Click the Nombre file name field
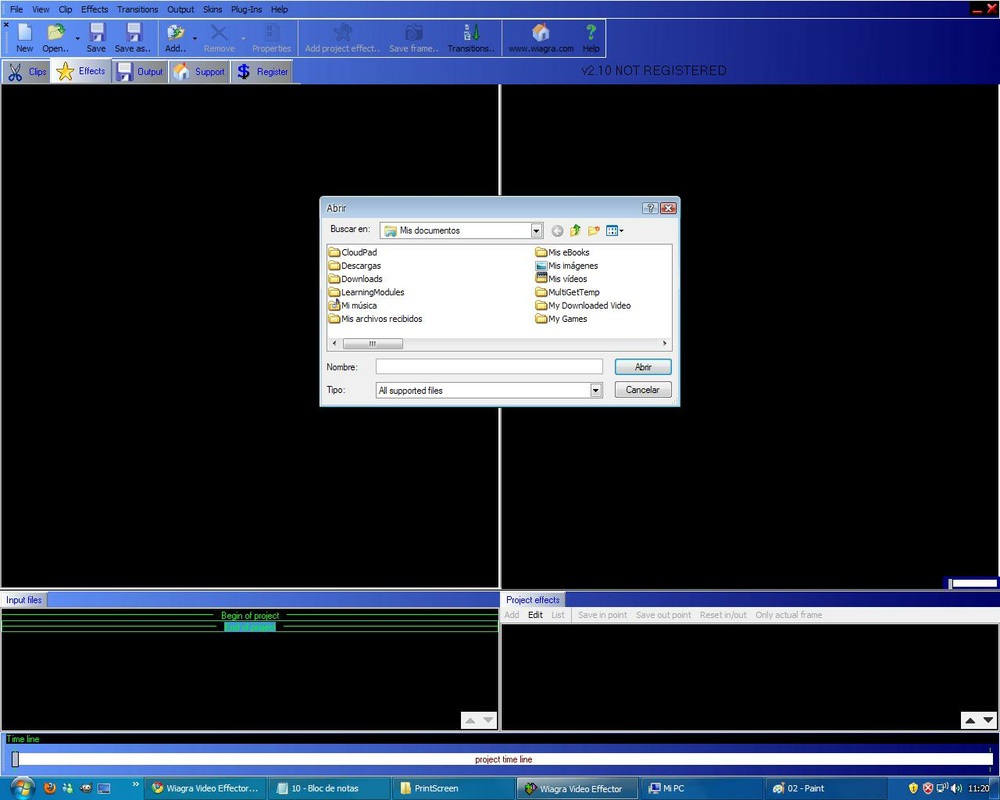1000x800 pixels. [x=489, y=367]
